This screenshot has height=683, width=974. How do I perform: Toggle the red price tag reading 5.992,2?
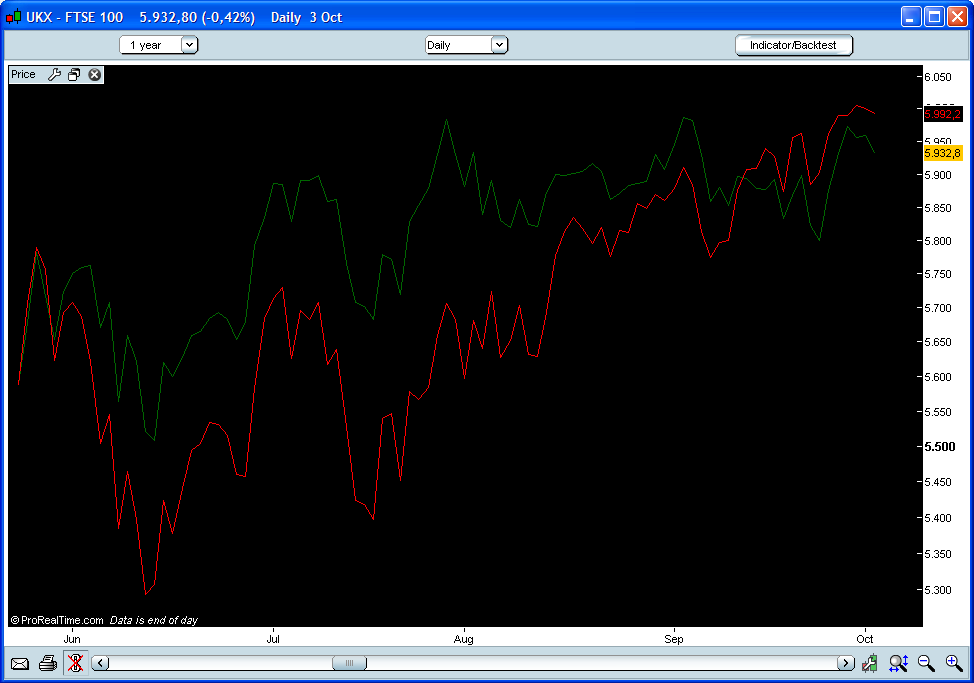pos(941,114)
